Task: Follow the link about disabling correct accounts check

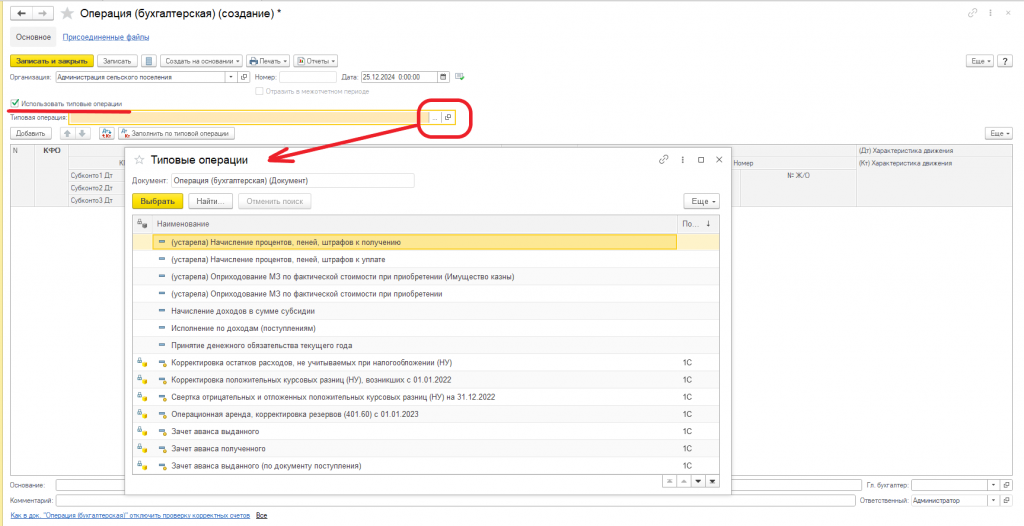Action: (130, 516)
